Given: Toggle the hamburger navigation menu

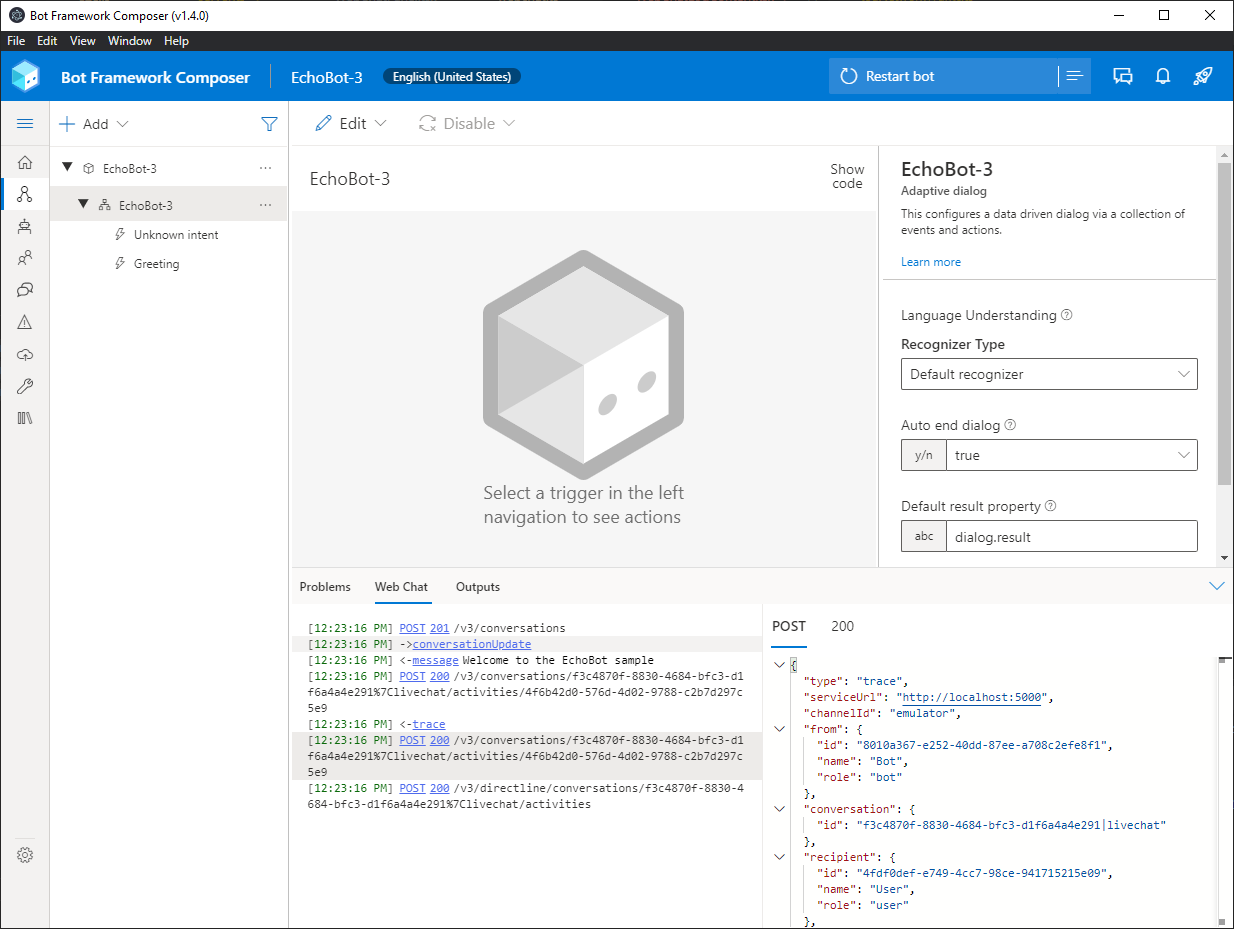Looking at the screenshot, I should pos(25,124).
